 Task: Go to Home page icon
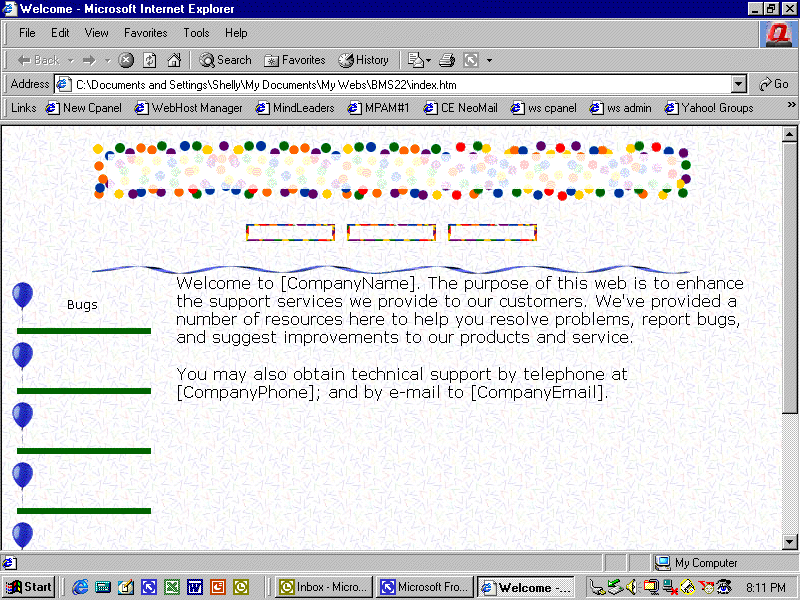pos(174,60)
